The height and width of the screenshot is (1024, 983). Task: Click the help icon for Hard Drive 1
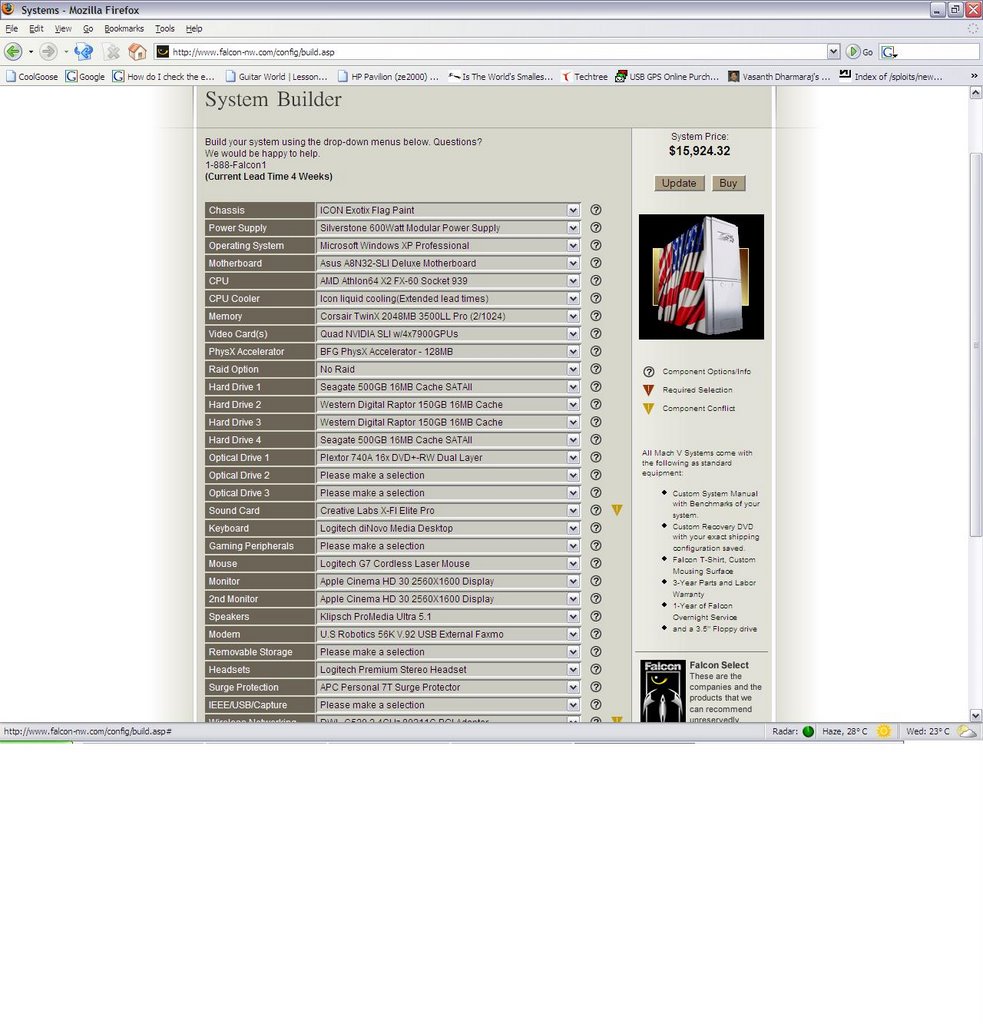pyautogui.click(x=596, y=387)
